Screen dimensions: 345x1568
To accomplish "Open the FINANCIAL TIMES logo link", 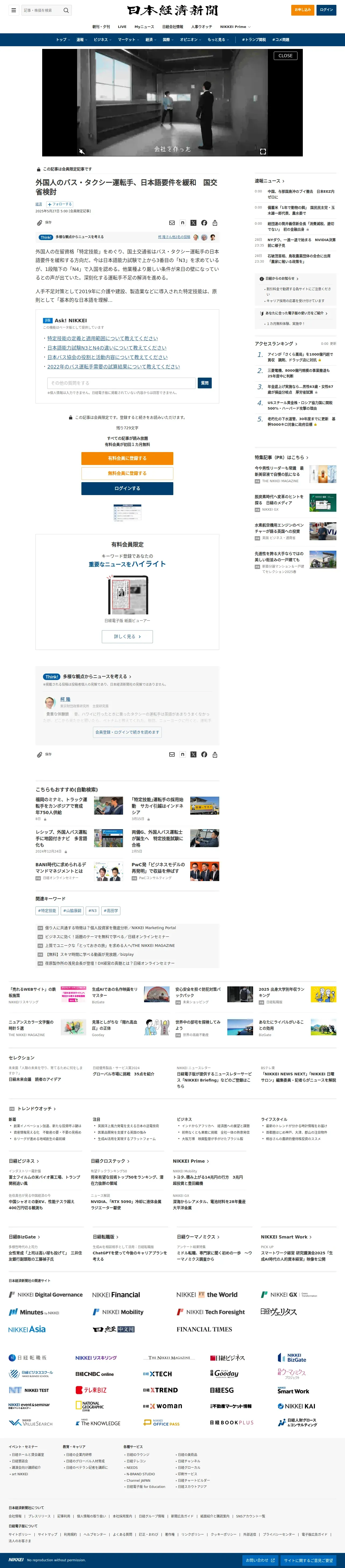I will (204, 1329).
